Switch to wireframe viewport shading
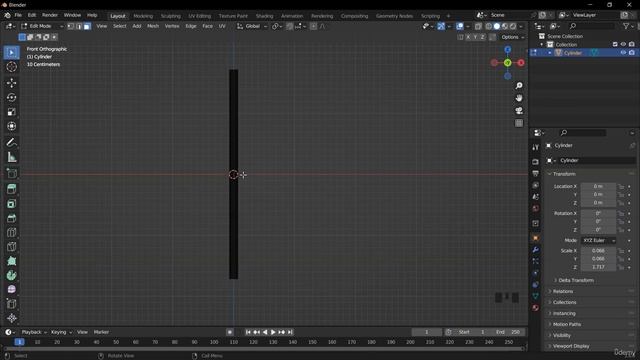The width and height of the screenshot is (640, 360). [489, 26]
